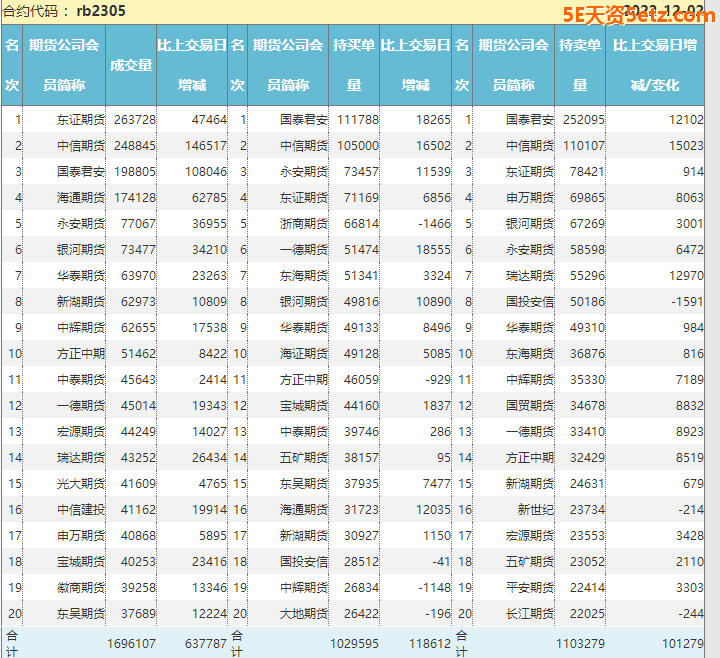Select long position change 12035 for 海通期货
Image resolution: width=720 pixels, height=658 pixels.
433,510
